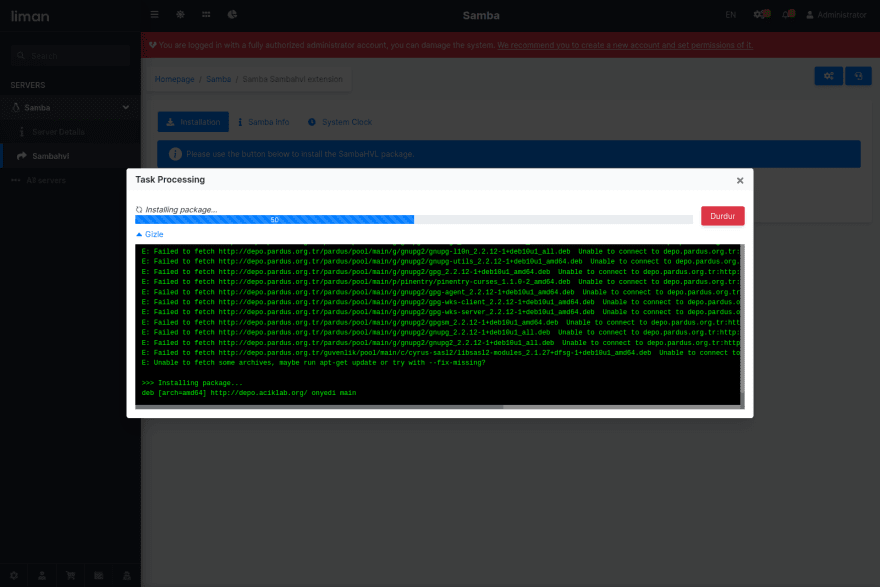This screenshot has height=587, width=880.
Task: Open the bell notifications icon
Action: pyautogui.click(x=789, y=15)
